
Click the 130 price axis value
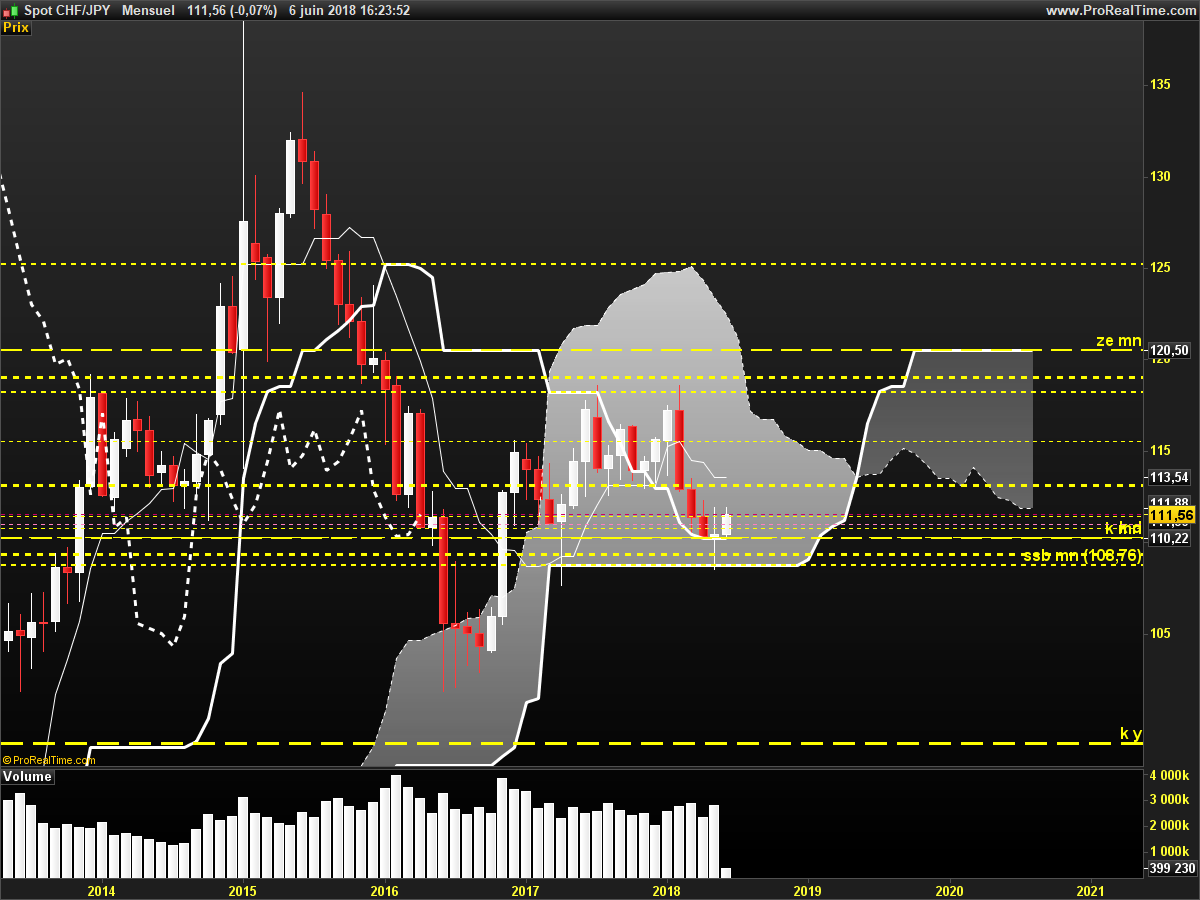coord(1160,176)
